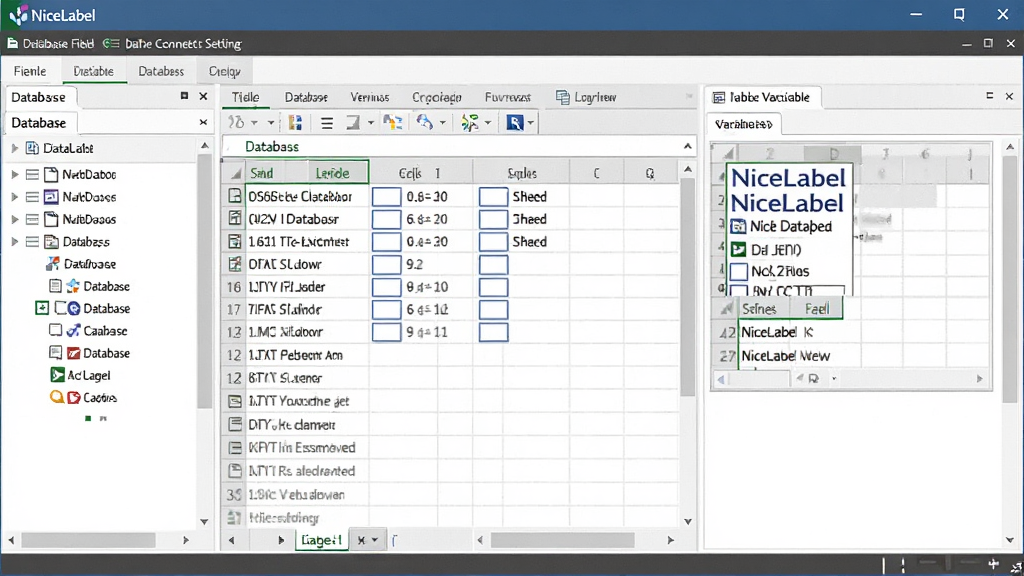Click the 1JXT Pebeont Am cell

(296, 355)
